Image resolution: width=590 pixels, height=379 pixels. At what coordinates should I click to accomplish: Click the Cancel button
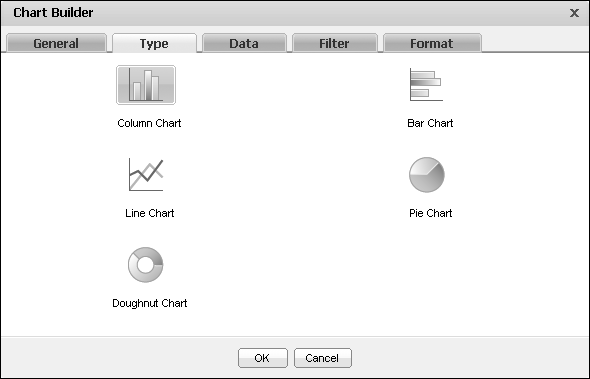323,358
